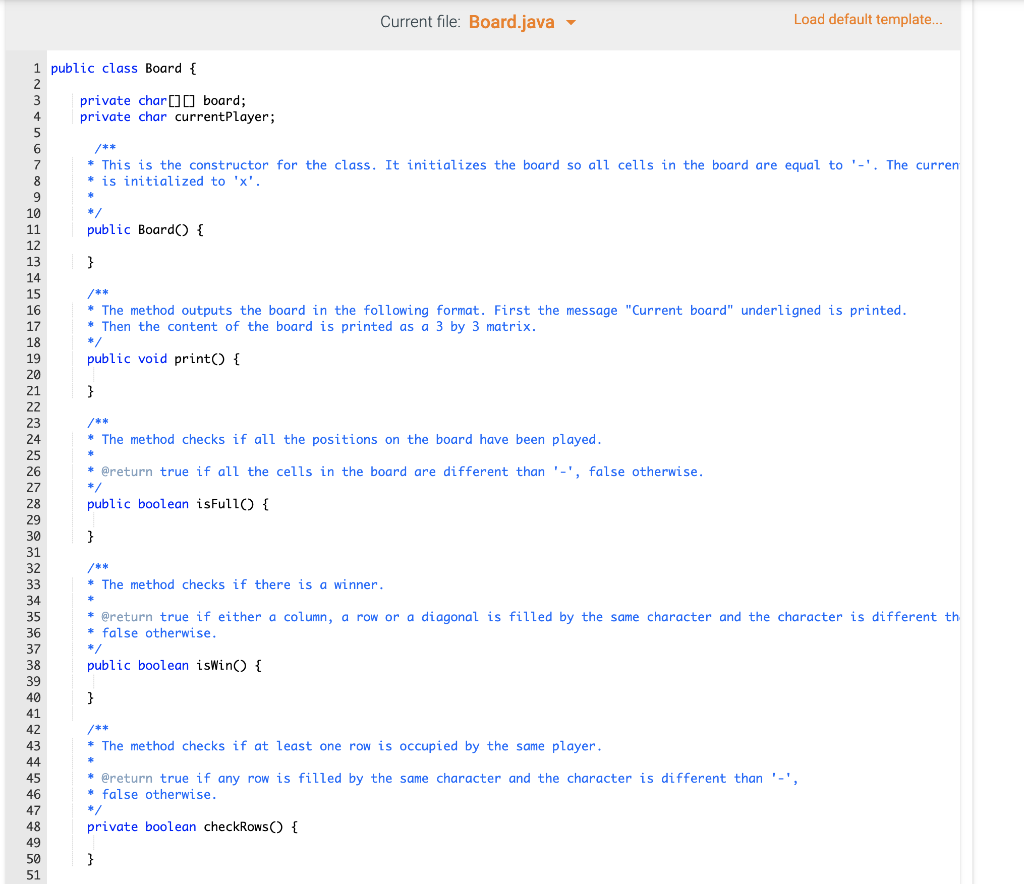Click the orange chevron beside Board.java
1024x884 pixels.
[x=572, y=20]
